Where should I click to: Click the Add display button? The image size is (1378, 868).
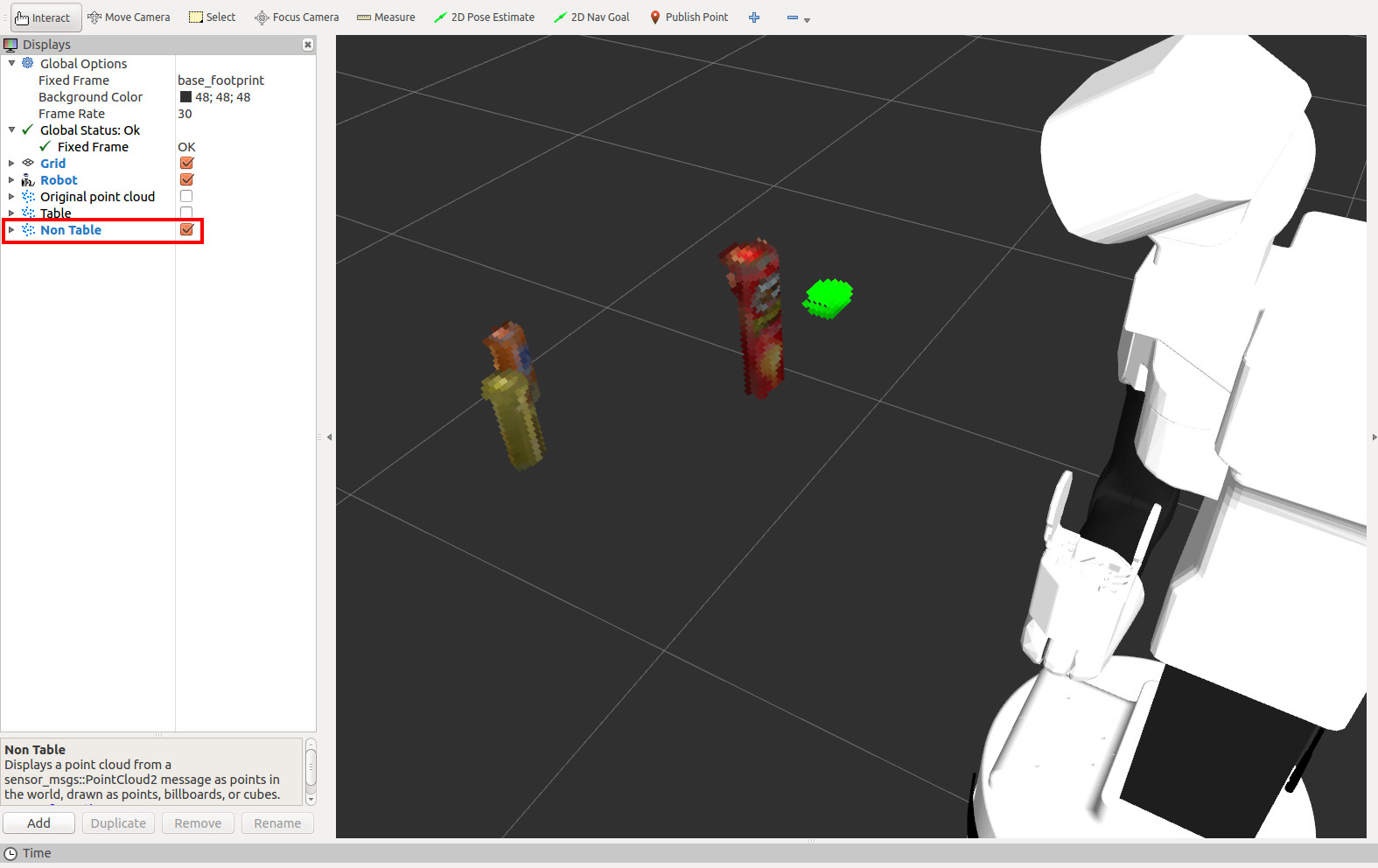pos(38,823)
